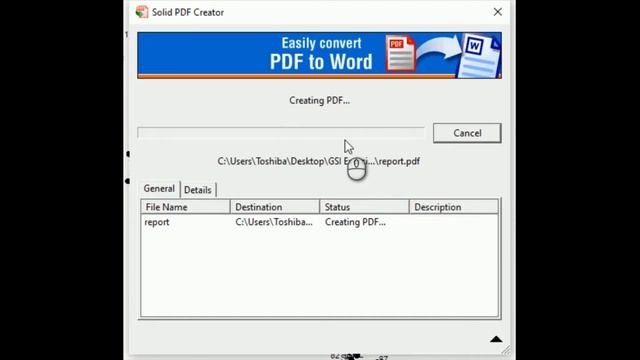Click the PDF creation progress bar
This screenshot has height=360, width=640.
coord(281,133)
